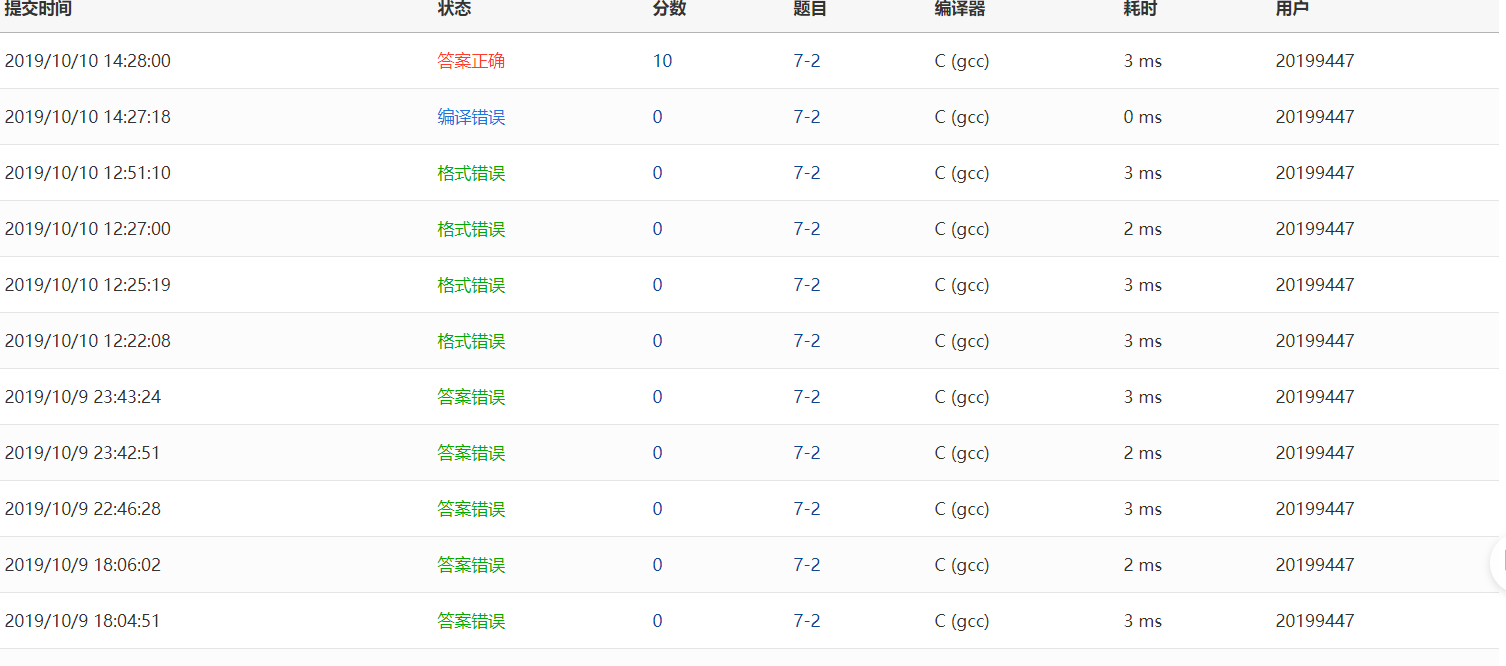
Task: Click score 0 in the 12:25:19 row
Action: point(657,285)
